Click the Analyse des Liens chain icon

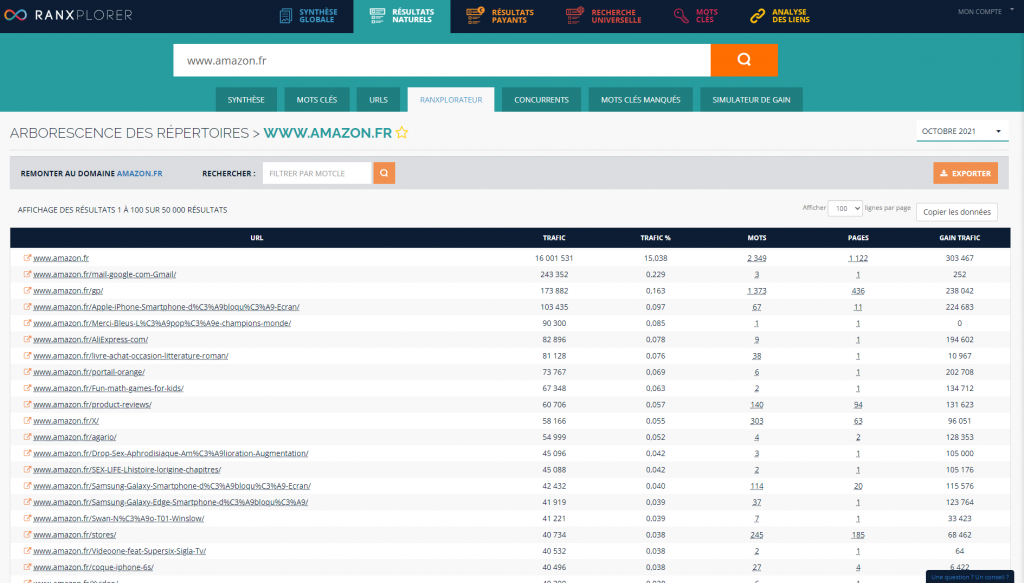click(x=758, y=16)
